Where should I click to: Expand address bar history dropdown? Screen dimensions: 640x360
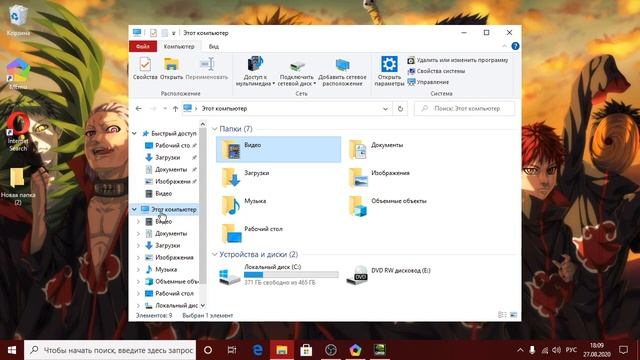385,109
